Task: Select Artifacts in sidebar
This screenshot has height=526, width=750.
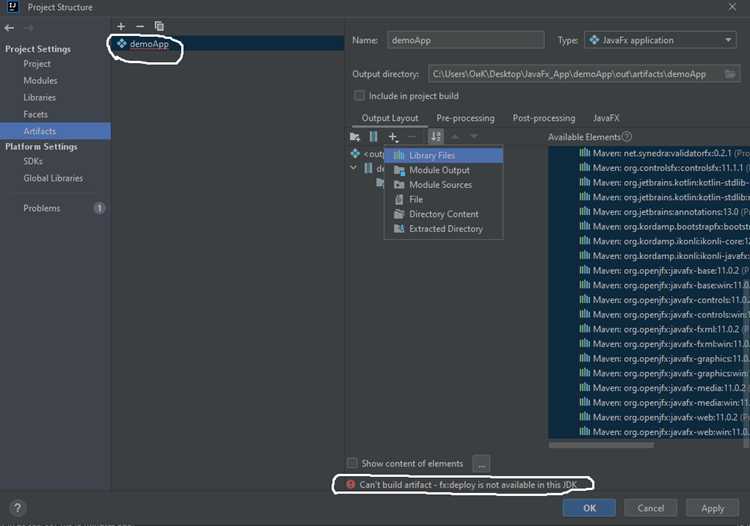Action: (x=55, y=131)
